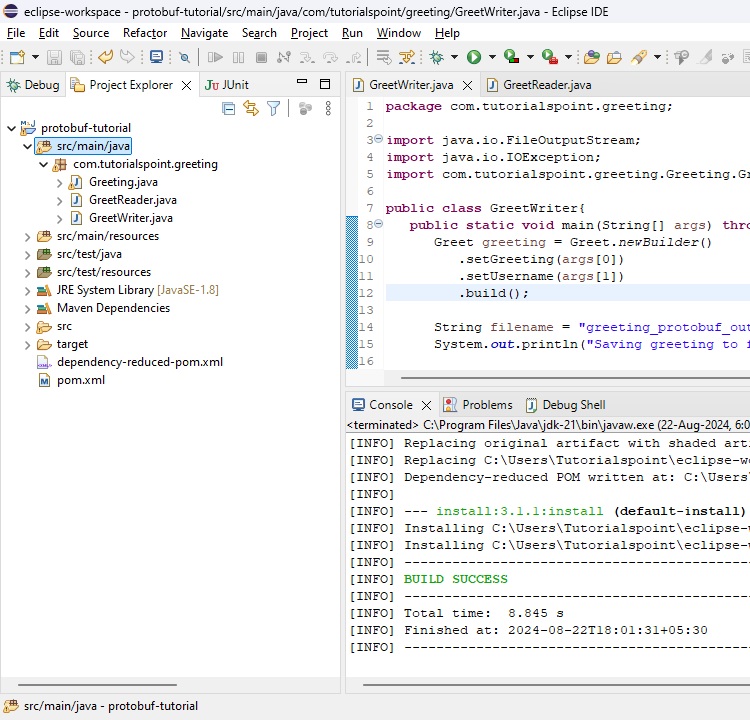Switch to the GreetReader.java editor tab
The image size is (750, 720).
[x=546, y=85]
